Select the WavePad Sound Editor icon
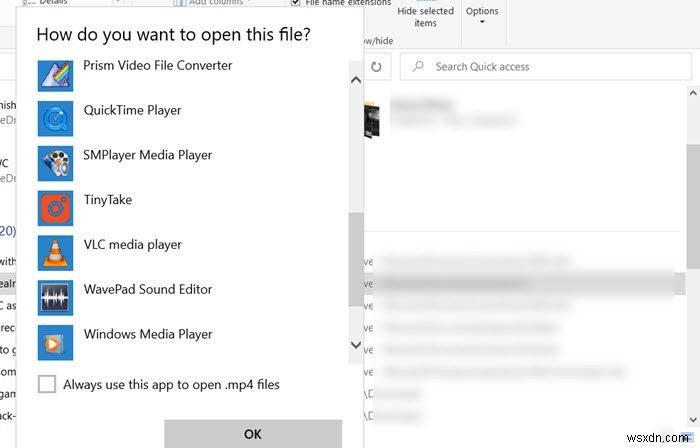Viewport: 700px width, 448px height. (x=55, y=298)
